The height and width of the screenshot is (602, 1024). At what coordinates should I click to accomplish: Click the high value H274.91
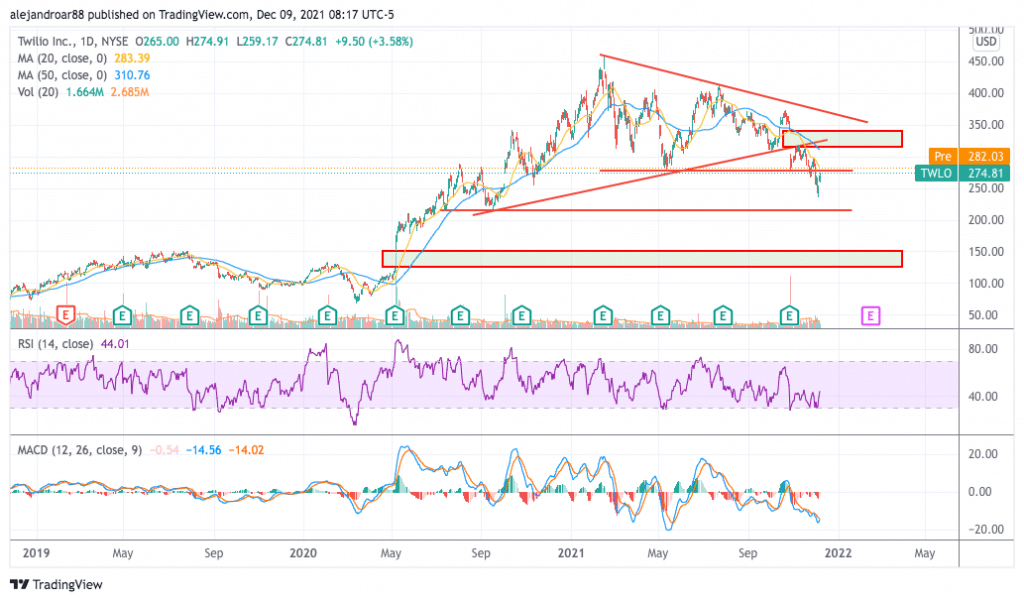pyautogui.click(x=208, y=41)
